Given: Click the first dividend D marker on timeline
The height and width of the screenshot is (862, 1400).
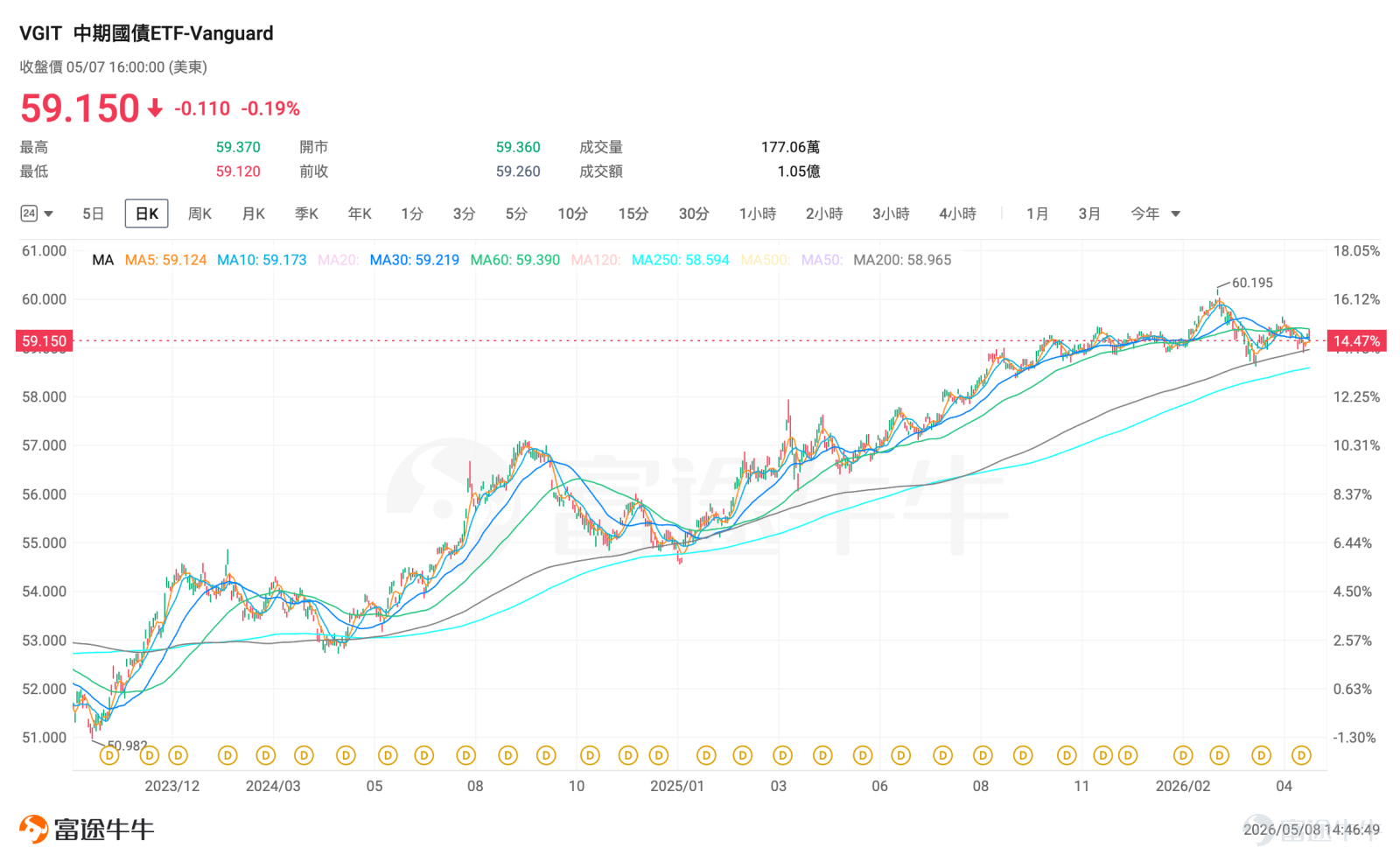Looking at the screenshot, I should tap(109, 755).
